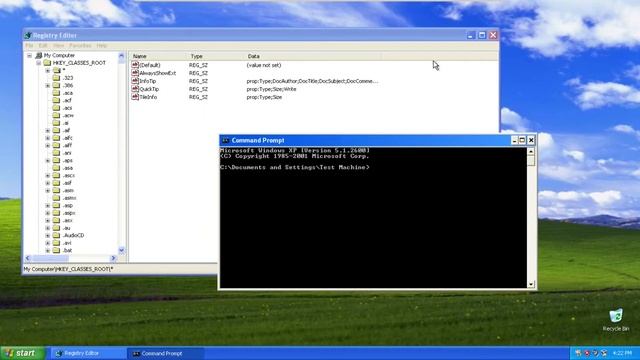The height and width of the screenshot is (360, 640).
Task: Click the .ani key folder icon
Action: point(56,153)
